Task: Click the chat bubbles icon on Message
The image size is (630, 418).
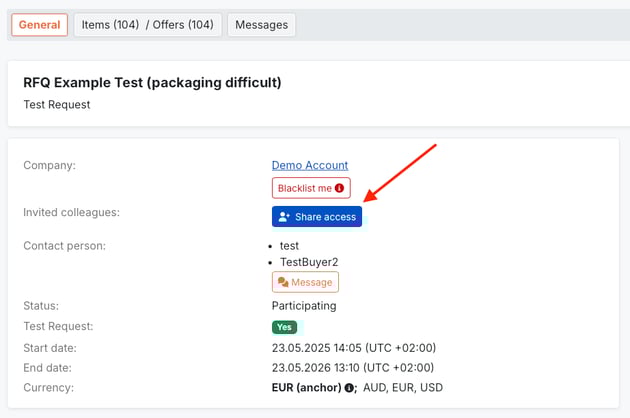Action: pos(283,283)
